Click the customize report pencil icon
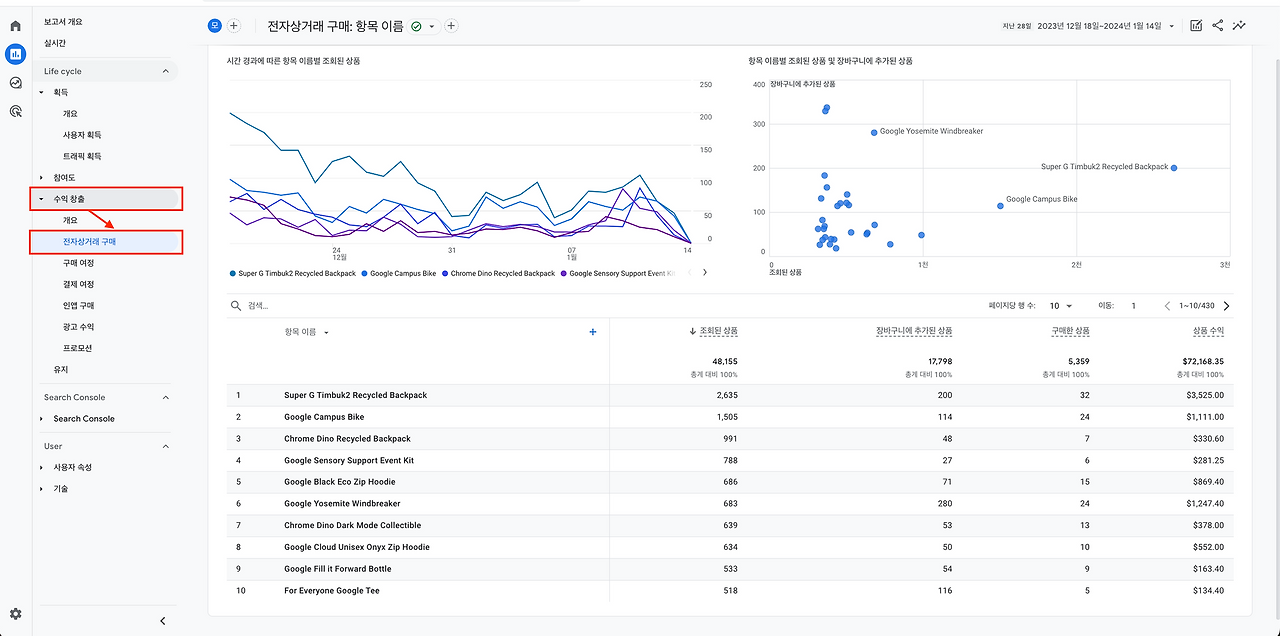Image resolution: width=1280 pixels, height=636 pixels. [1196, 25]
